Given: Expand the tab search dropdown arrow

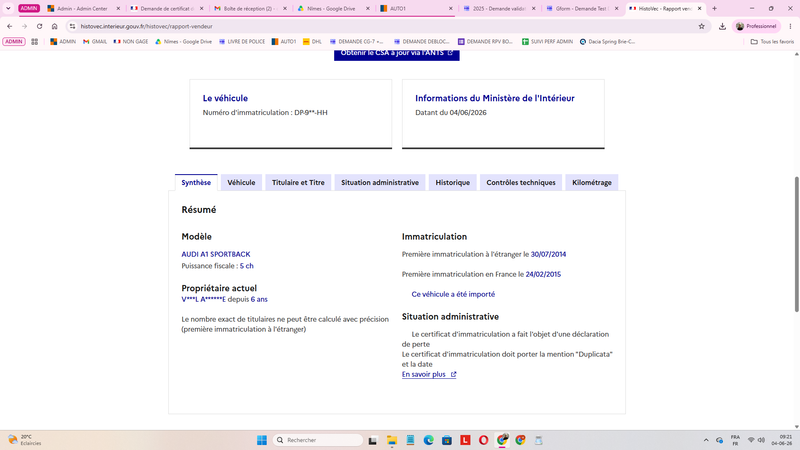Looking at the screenshot, I should click(8, 8).
